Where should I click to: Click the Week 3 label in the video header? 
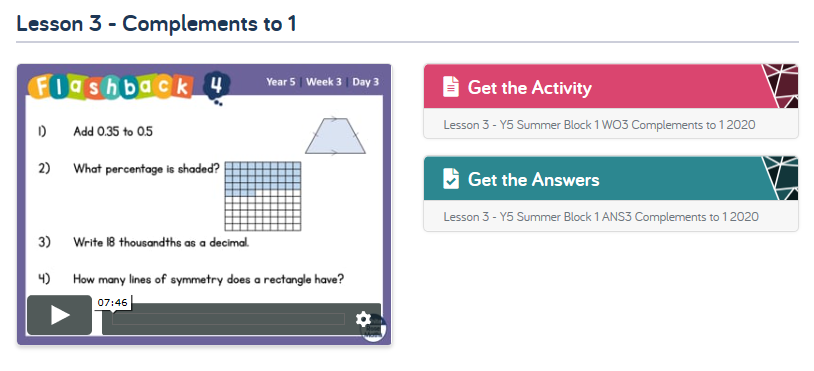point(324,82)
